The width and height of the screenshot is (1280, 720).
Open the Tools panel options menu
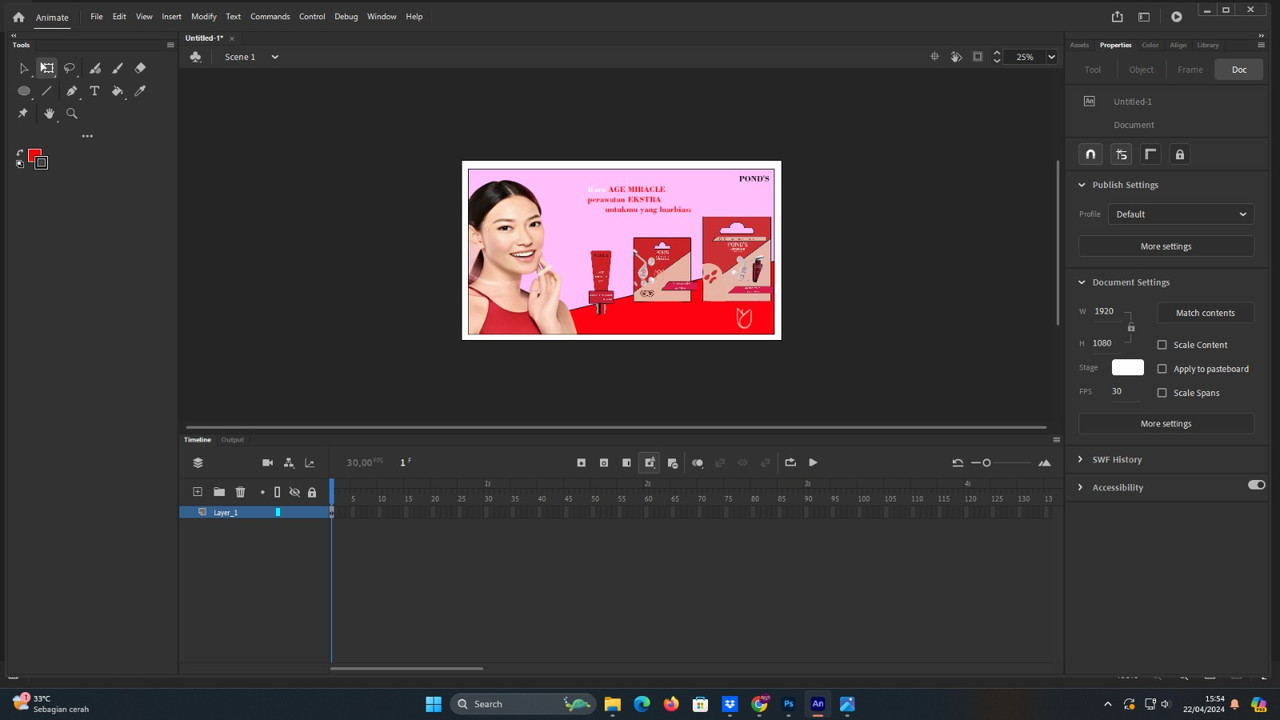(170, 45)
